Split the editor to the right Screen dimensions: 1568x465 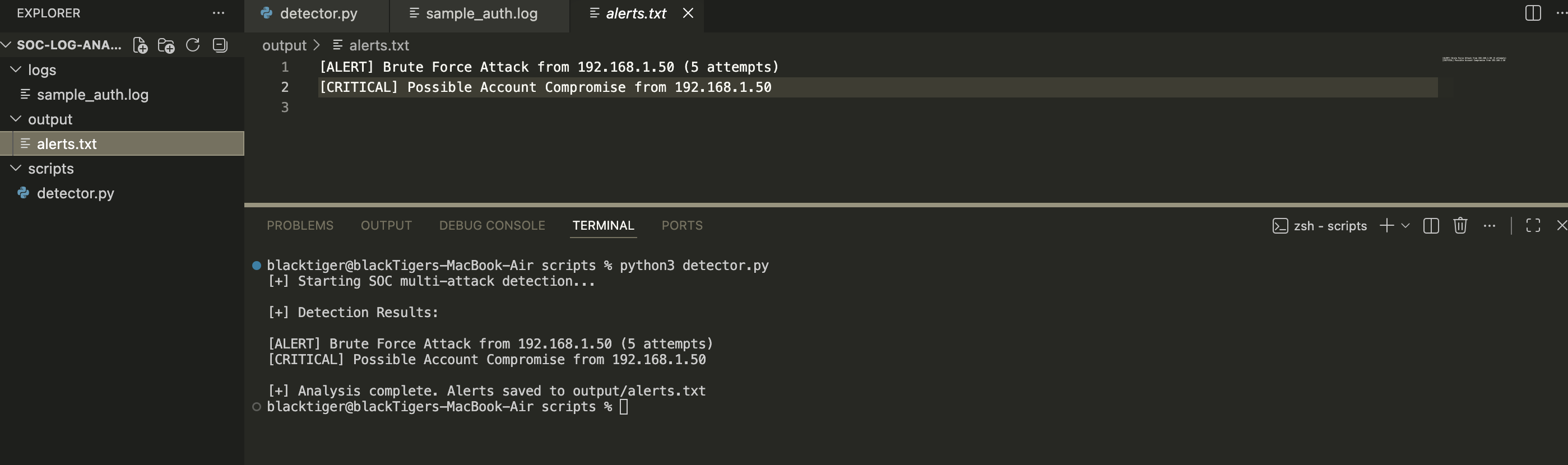point(1533,13)
